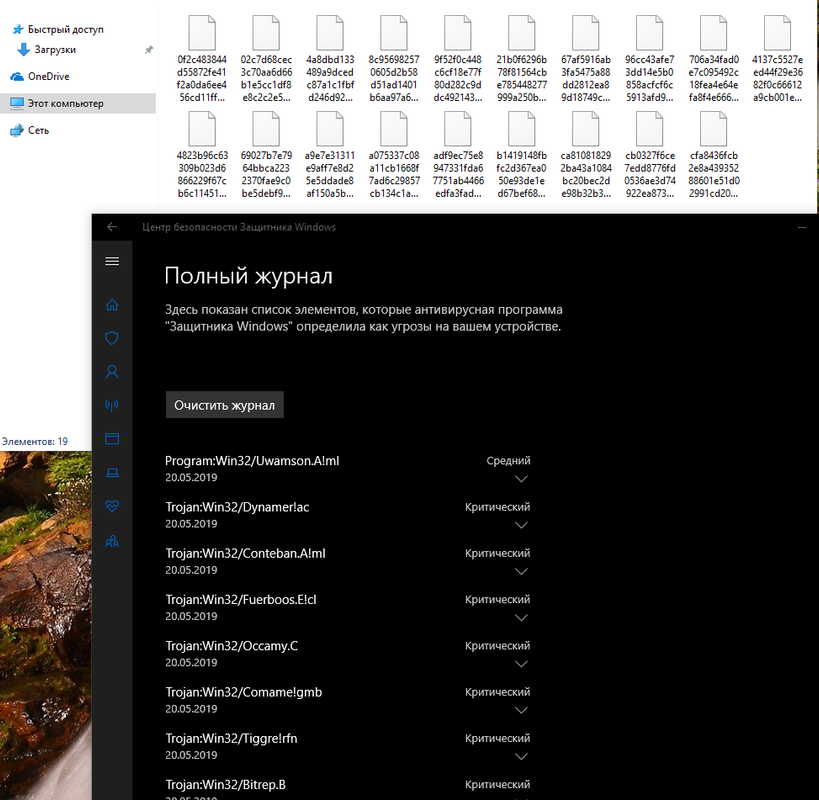819x800 pixels.
Task: Select file cb0327f6ce7edd8776fd in Explorer
Action: click(650, 155)
